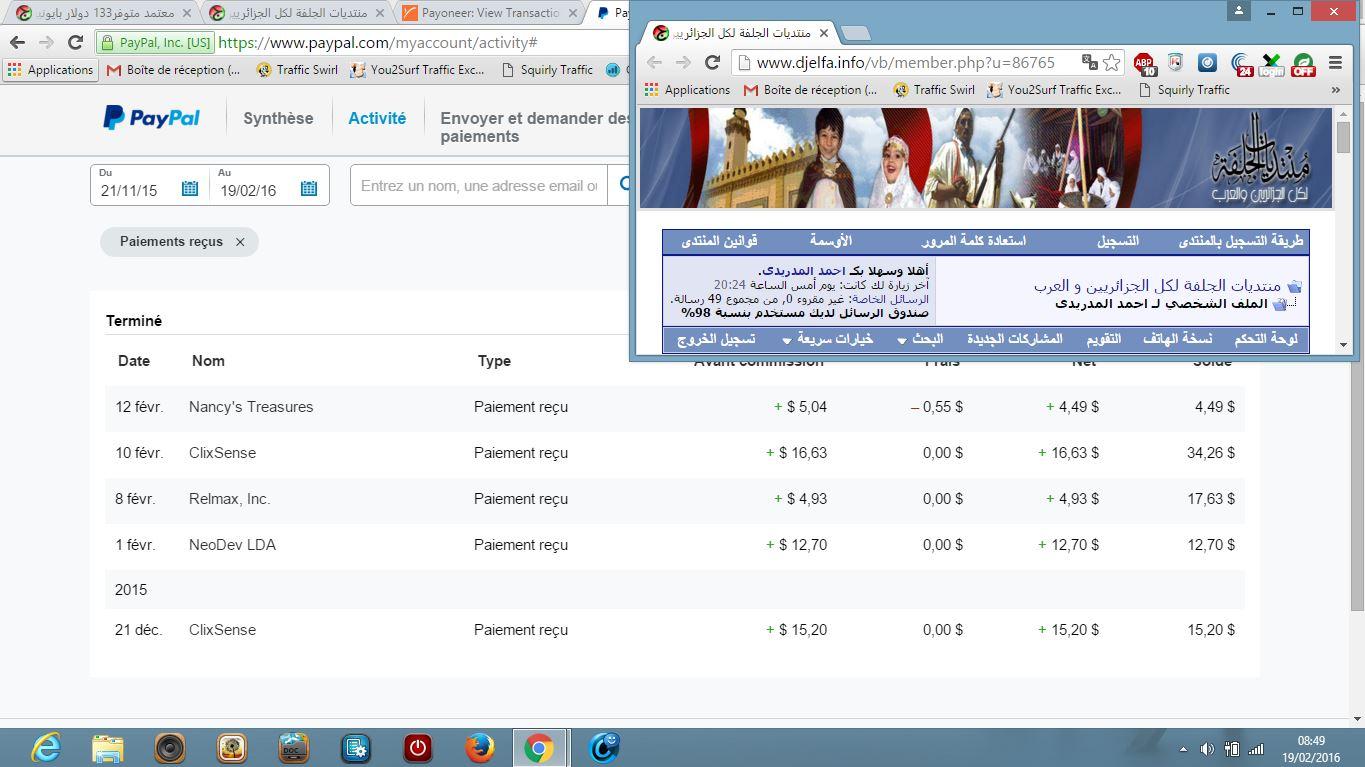This screenshot has width=1365, height=767.
Task: Open Boîte de réception bookmark in djelfa window
Action: click(x=810, y=89)
